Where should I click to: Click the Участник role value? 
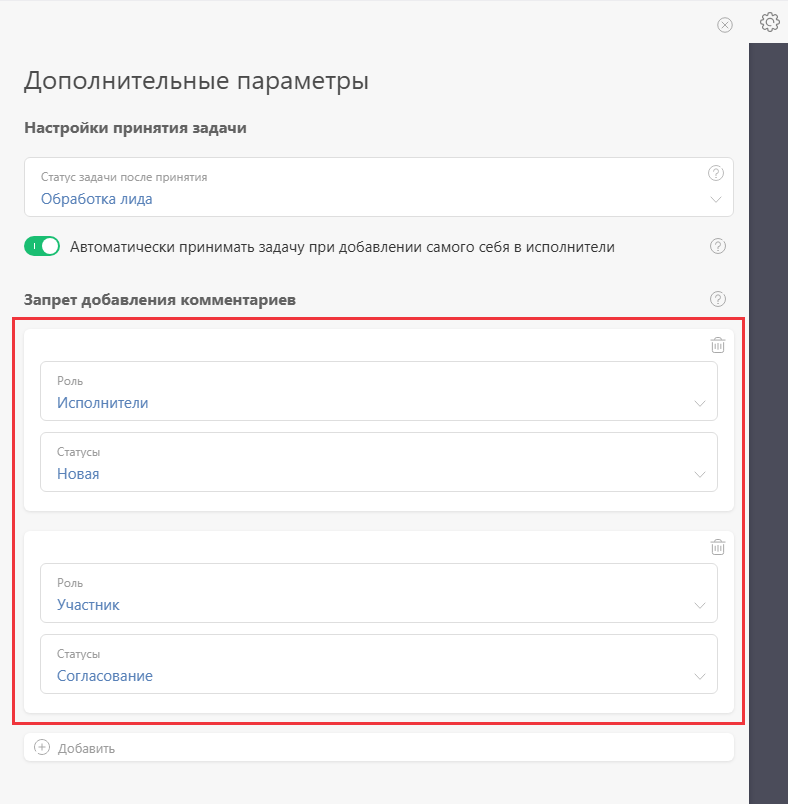pos(88,605)
